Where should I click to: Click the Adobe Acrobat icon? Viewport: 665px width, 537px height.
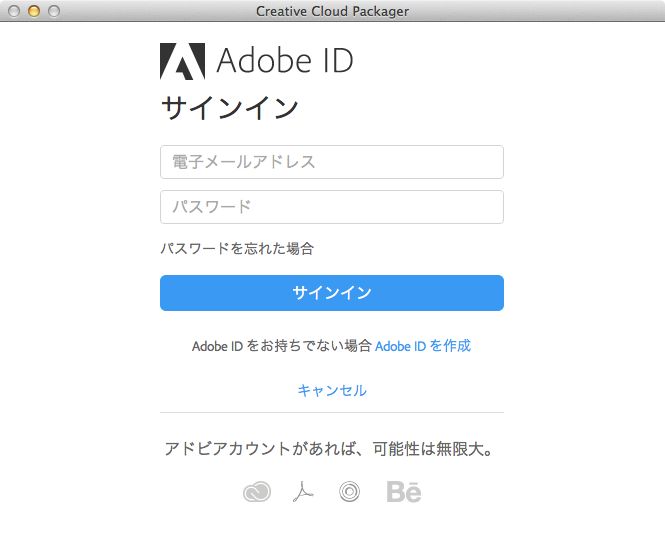(x=303, y=491)
